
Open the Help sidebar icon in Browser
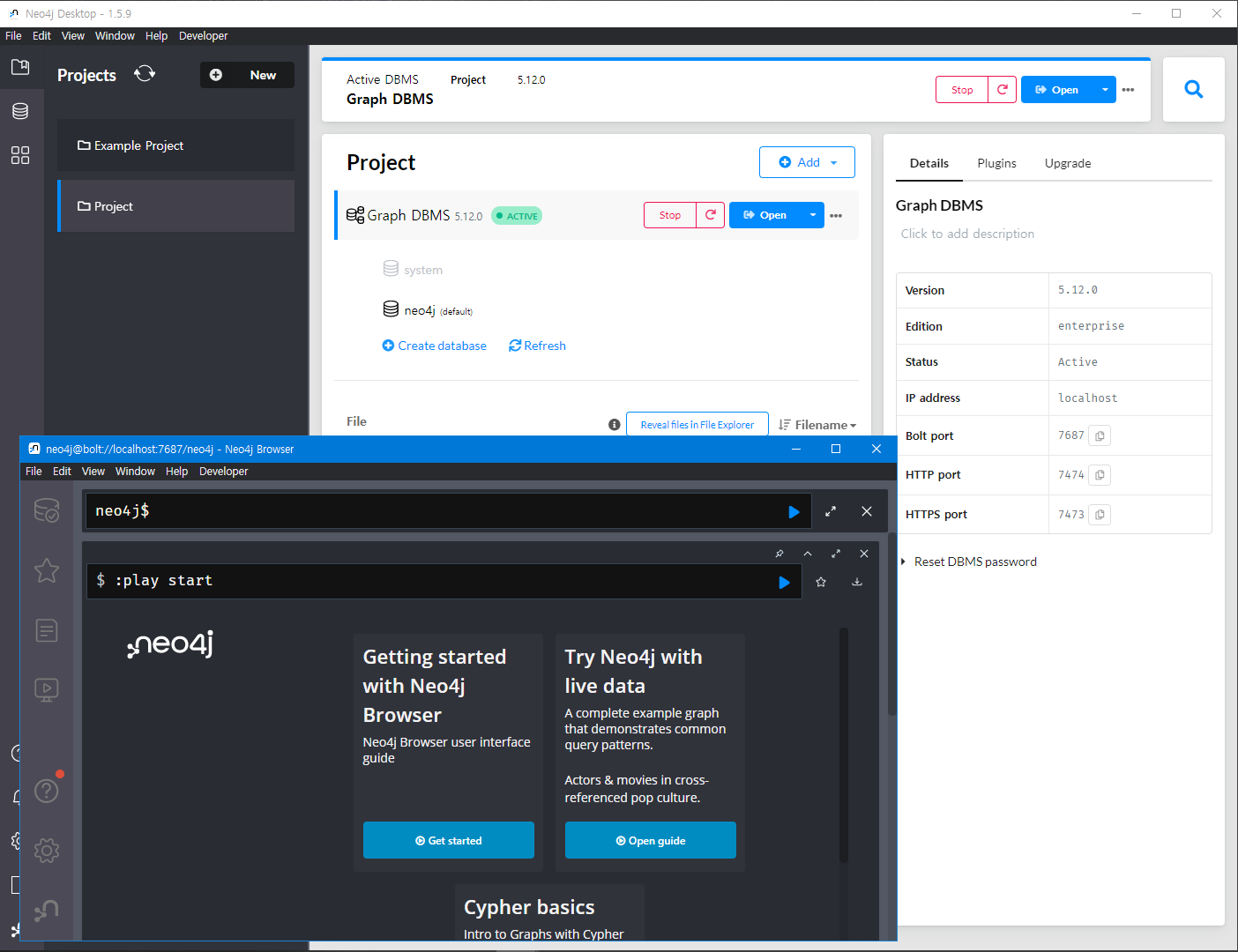click(47, 791)
